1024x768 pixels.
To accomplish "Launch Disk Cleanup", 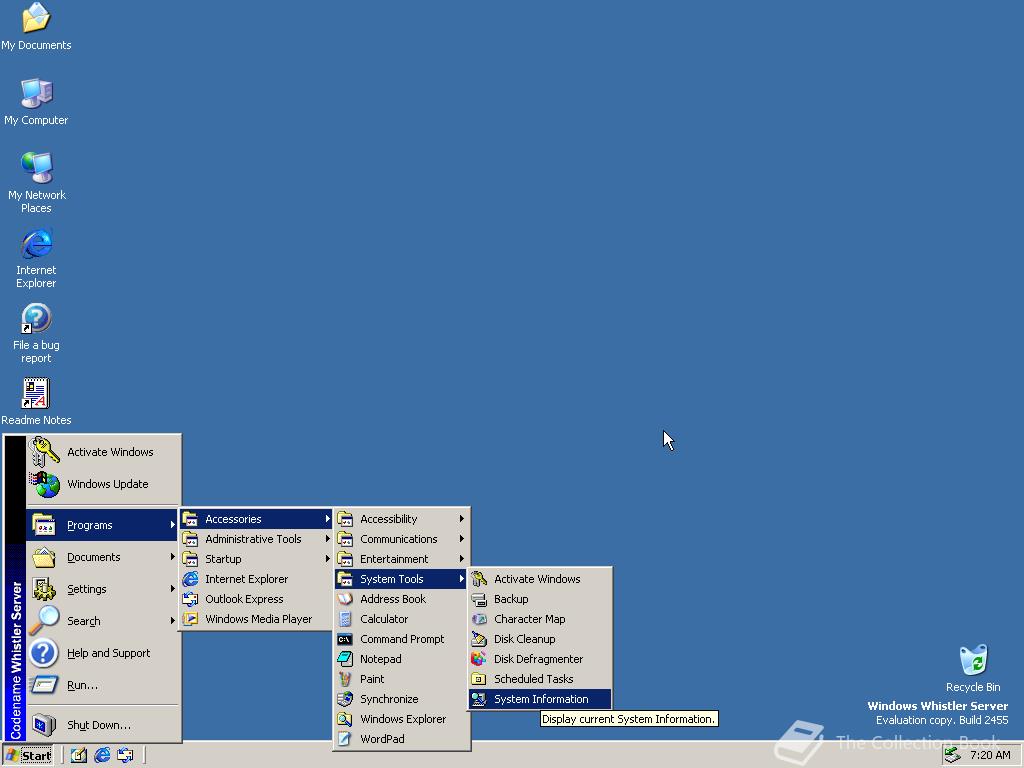I will tap(540, 639).
